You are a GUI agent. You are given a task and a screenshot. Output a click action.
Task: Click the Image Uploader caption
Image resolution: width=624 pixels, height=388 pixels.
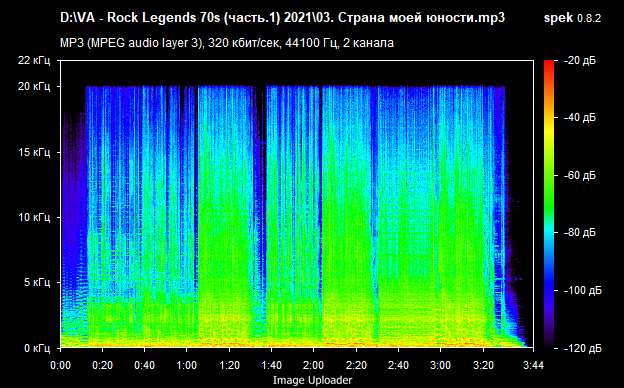pyautogui.click(x=312, y=380)
